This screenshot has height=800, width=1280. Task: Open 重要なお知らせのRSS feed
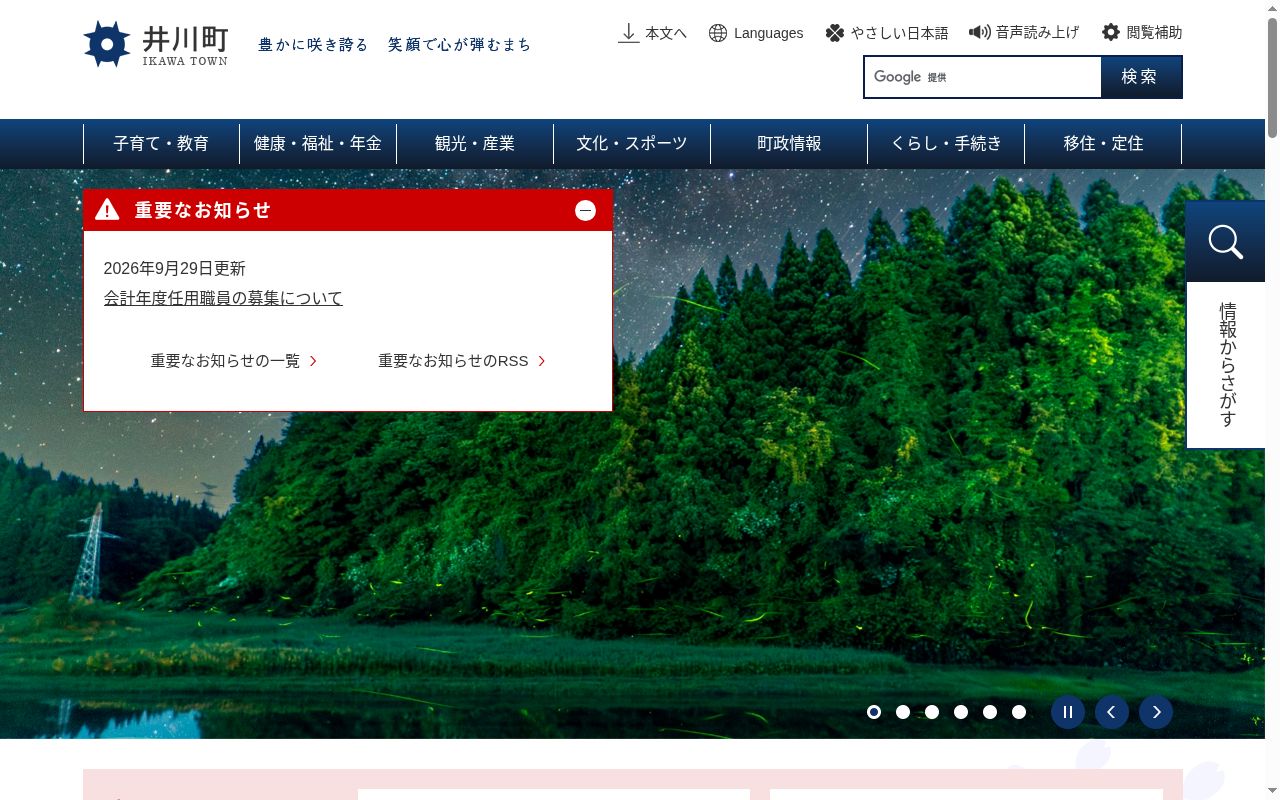462,361
